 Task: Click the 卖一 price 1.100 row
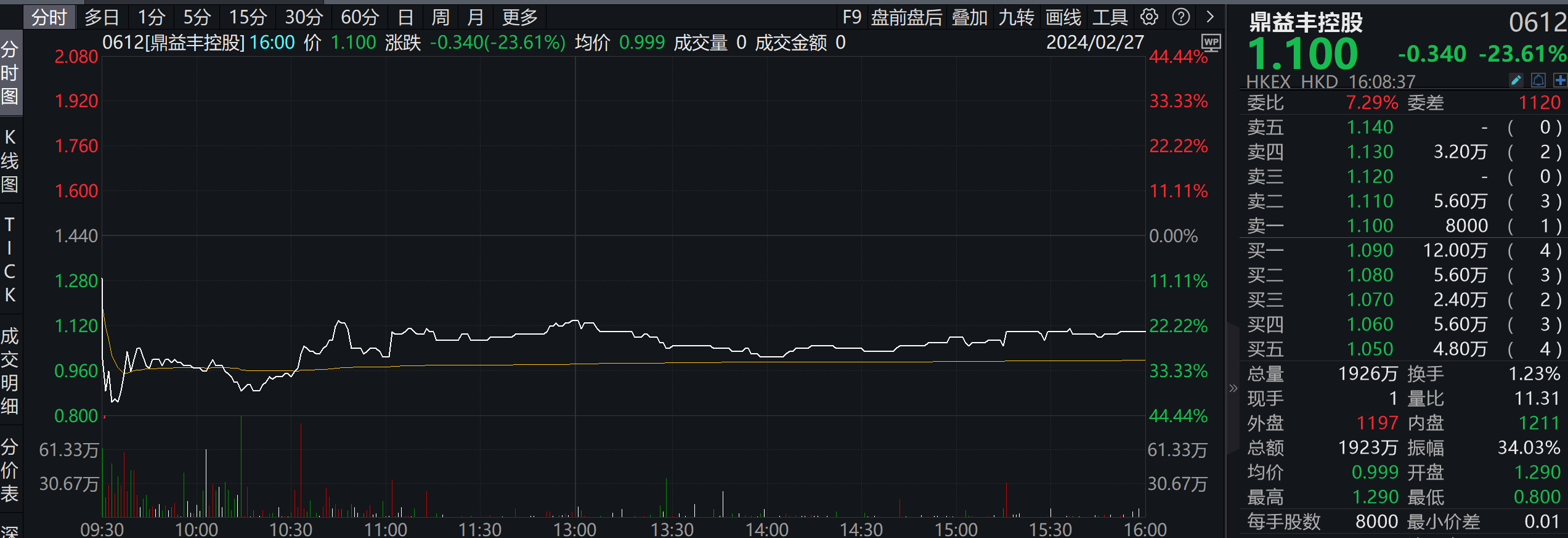pos(1403,226)
